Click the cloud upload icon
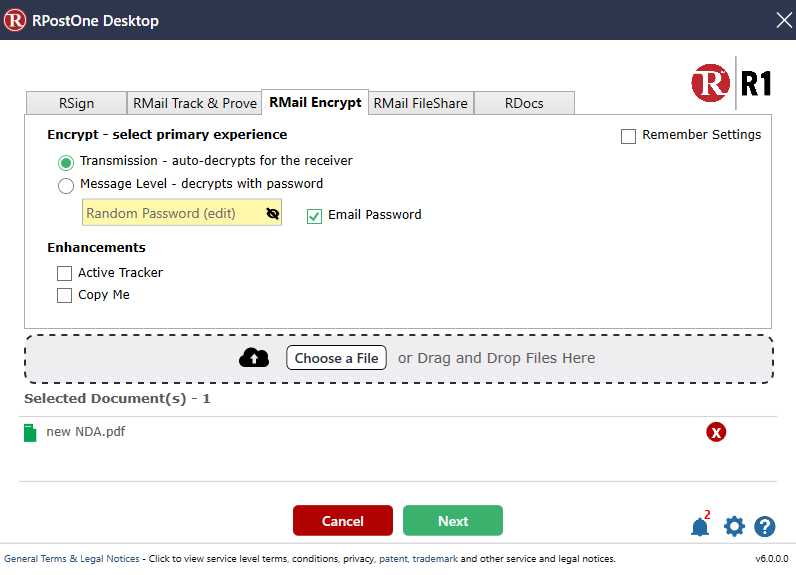The height and width of the screenshot is (575, 796). [254, 358]
